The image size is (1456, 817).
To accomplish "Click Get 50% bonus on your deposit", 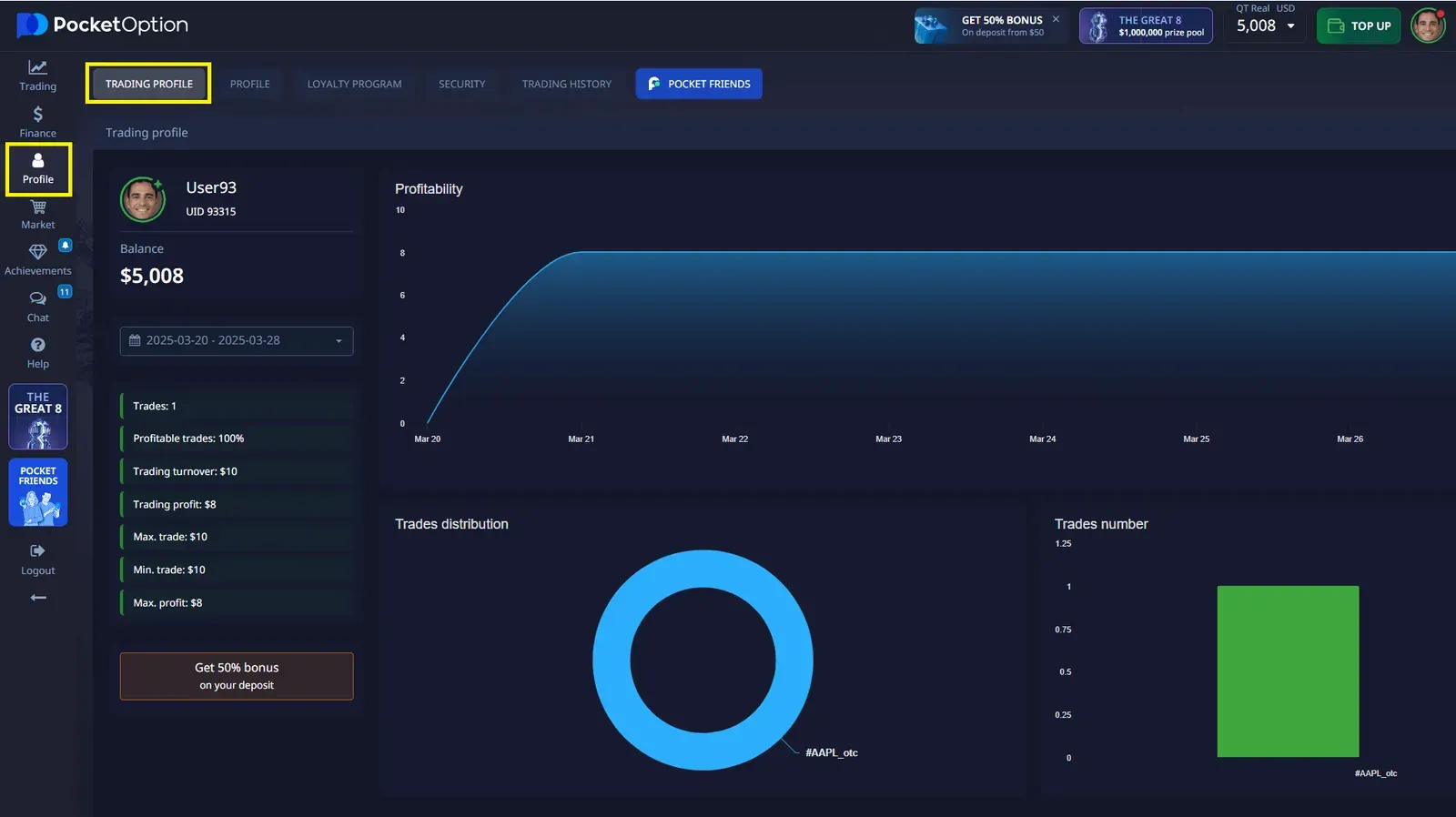I will pyautogui.click(x=237, y=676).
